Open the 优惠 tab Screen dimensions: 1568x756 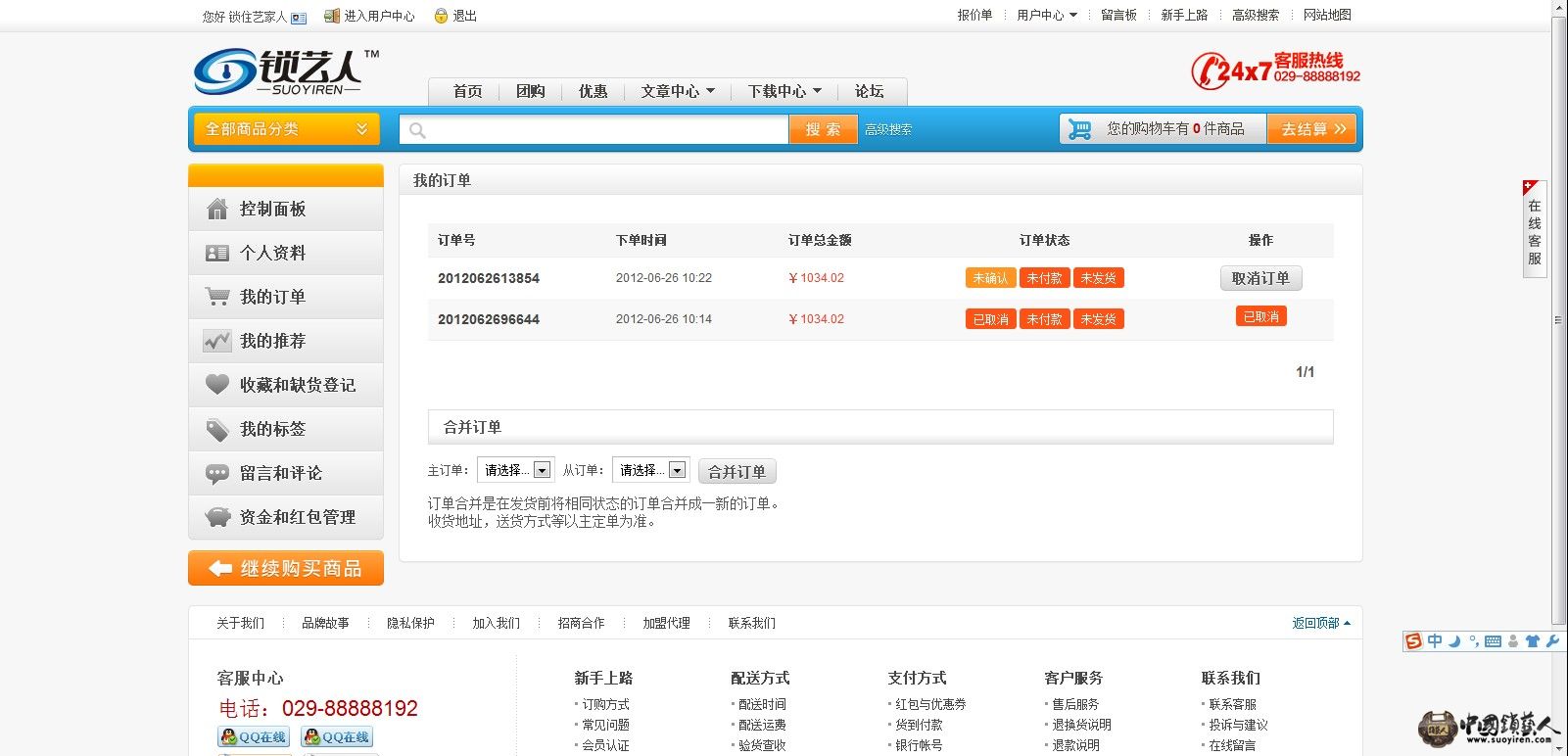pos(593,91)
